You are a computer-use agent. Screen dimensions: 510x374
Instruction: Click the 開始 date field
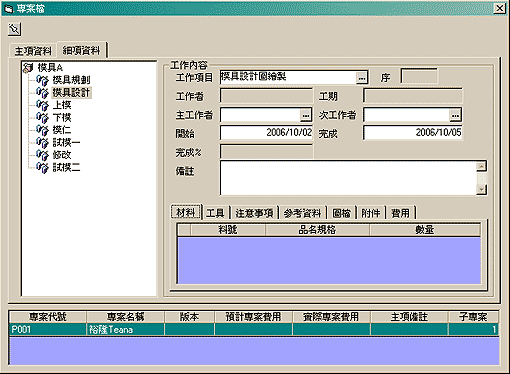[x=266, y=133]
